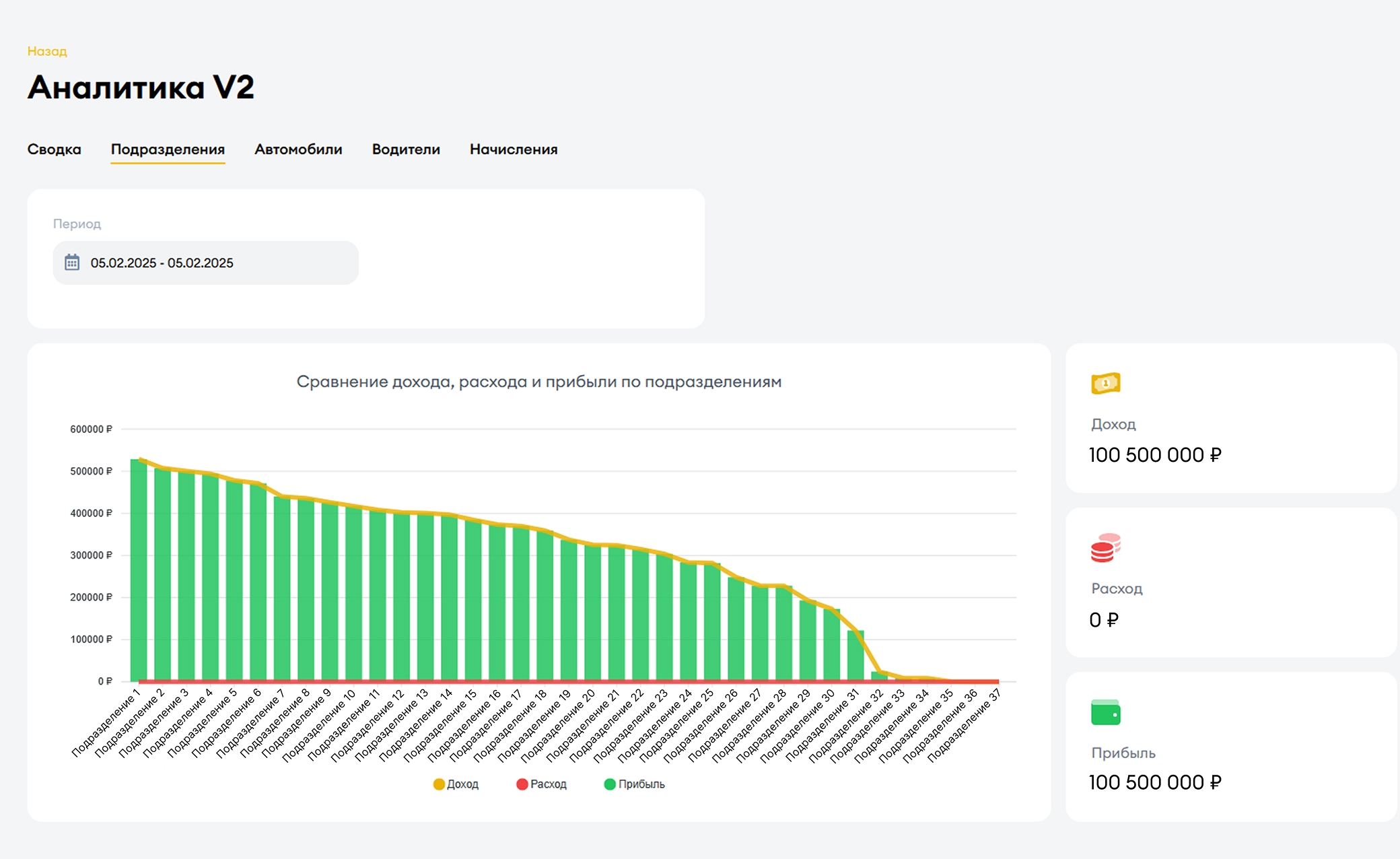The image size is (1400, 859).
Task: Click the yellow banknote income icon
Action: 1105,383
